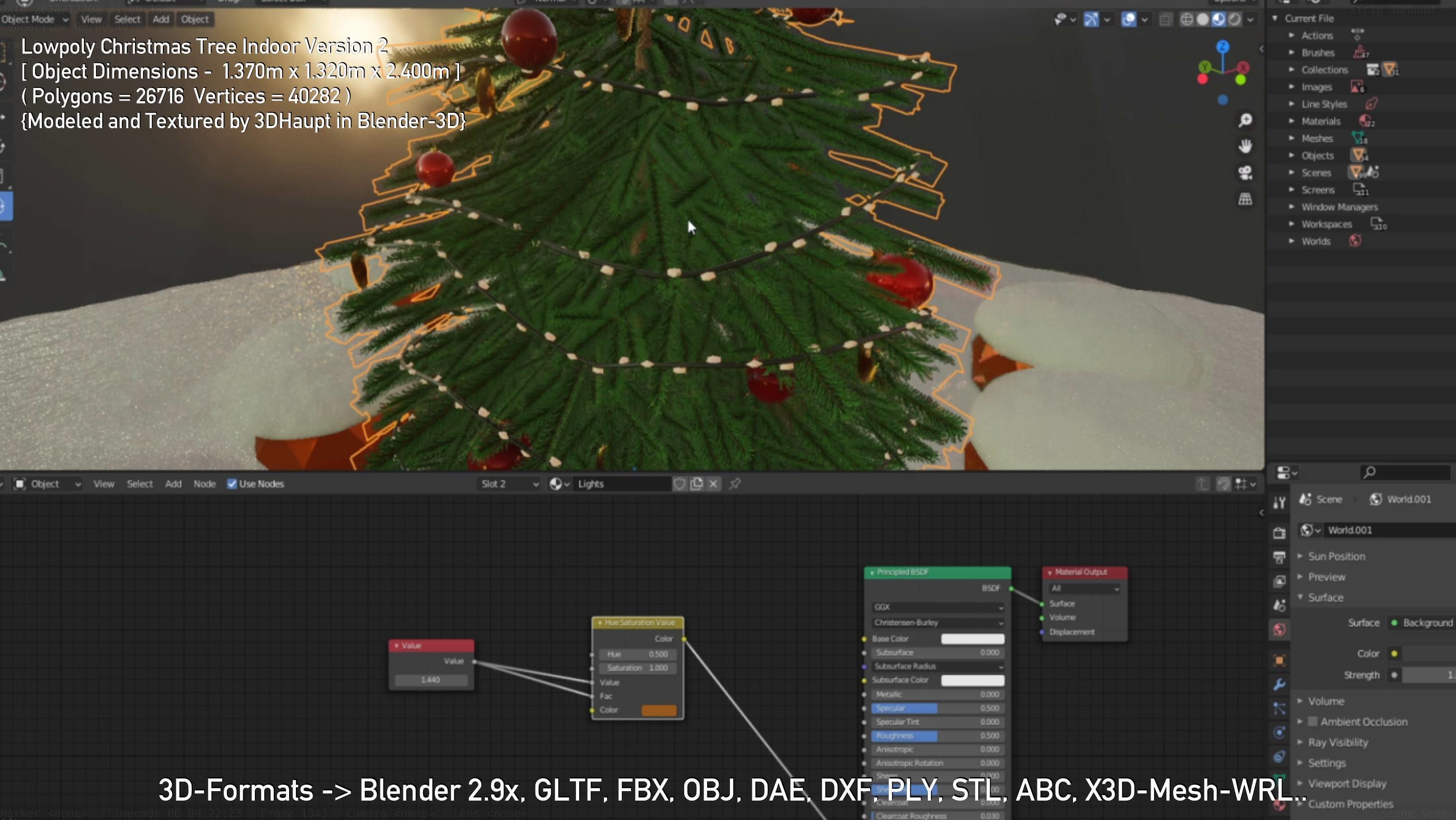The width and height of the screenshot is (1456, 820).
Task: Unlink the Lights material with X button
Action: click(x=713, y=484)
